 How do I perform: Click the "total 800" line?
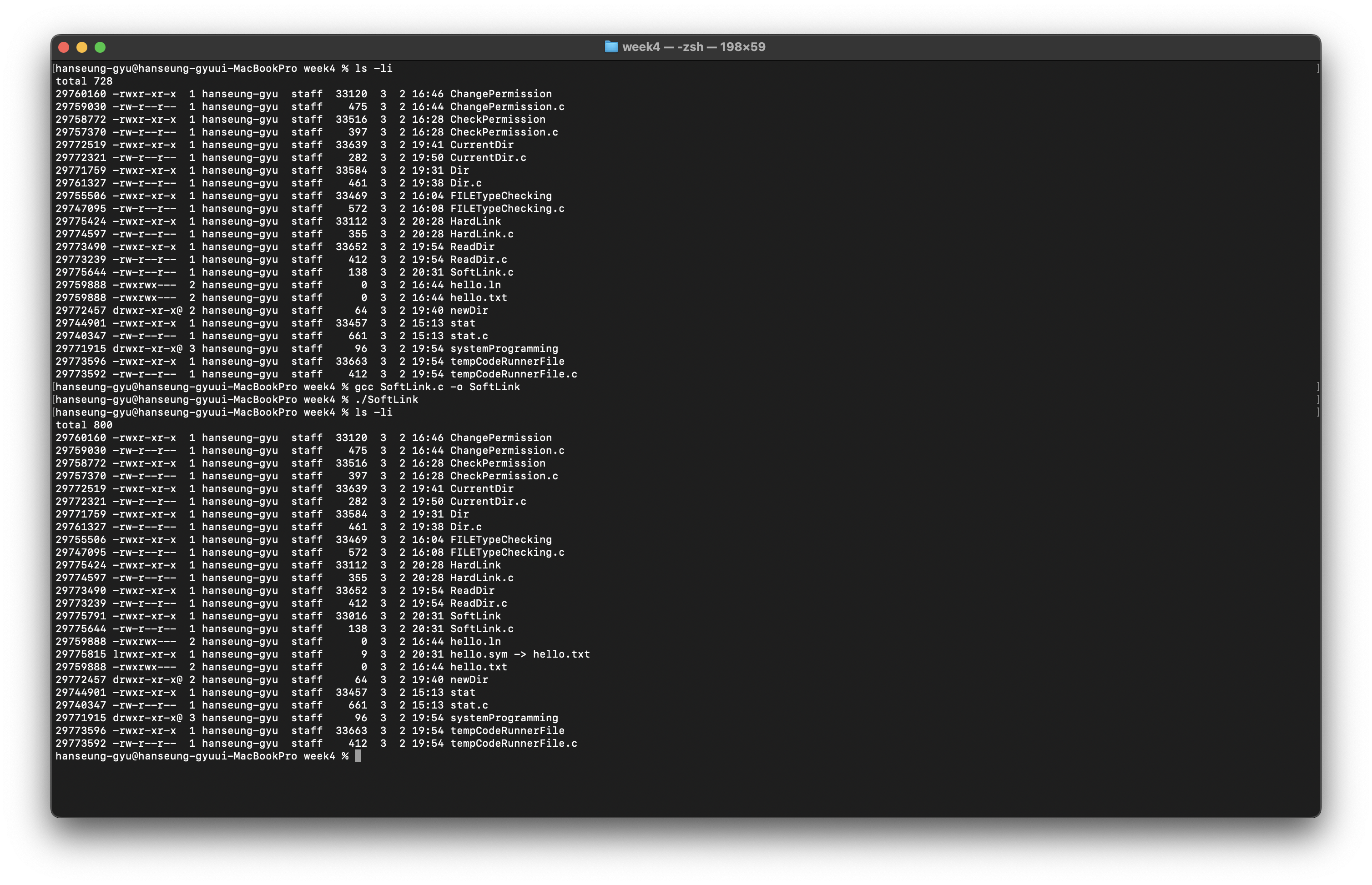tap(84, 425)
